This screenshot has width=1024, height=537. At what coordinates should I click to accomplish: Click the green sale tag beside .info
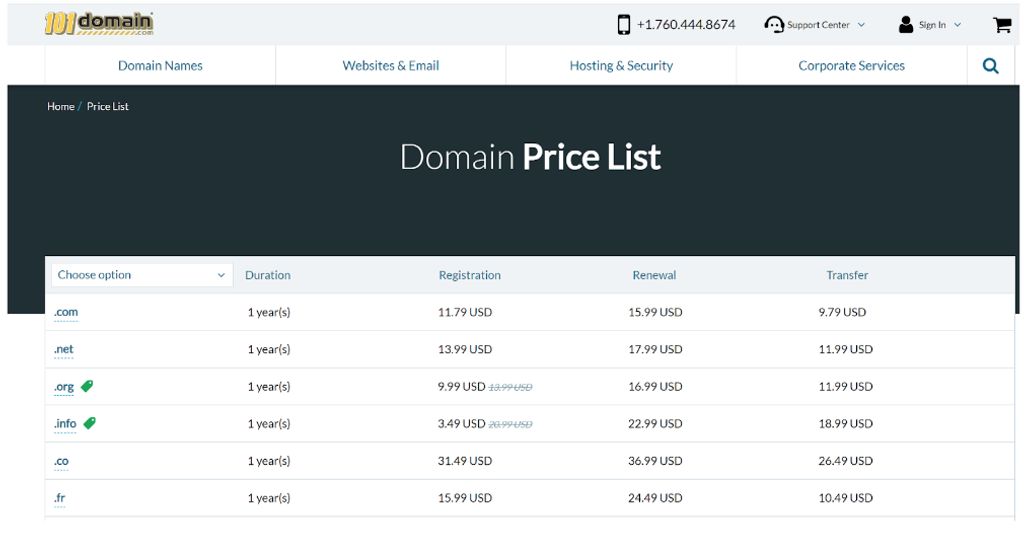[90, 423]
